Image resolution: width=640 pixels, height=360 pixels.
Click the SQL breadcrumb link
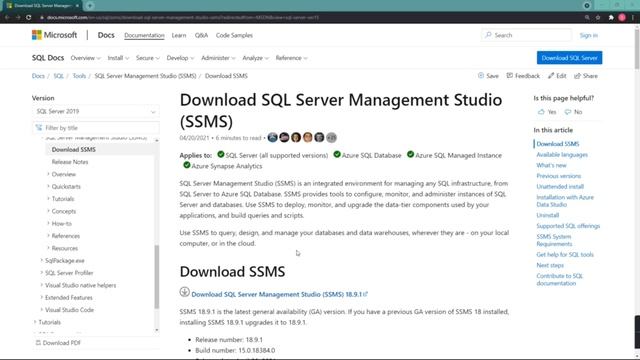click(59, 76)
